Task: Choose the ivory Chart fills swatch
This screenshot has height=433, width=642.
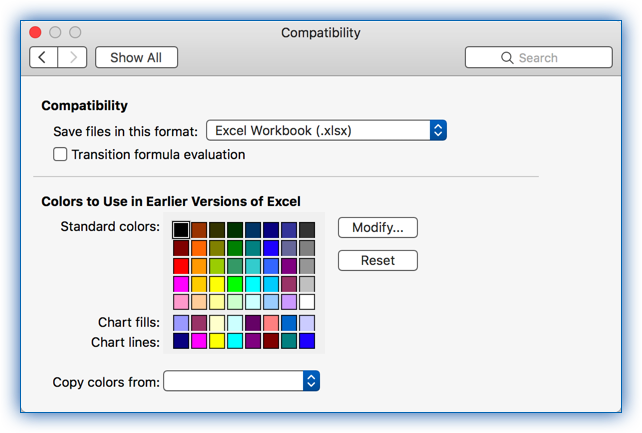Action: 217,323
